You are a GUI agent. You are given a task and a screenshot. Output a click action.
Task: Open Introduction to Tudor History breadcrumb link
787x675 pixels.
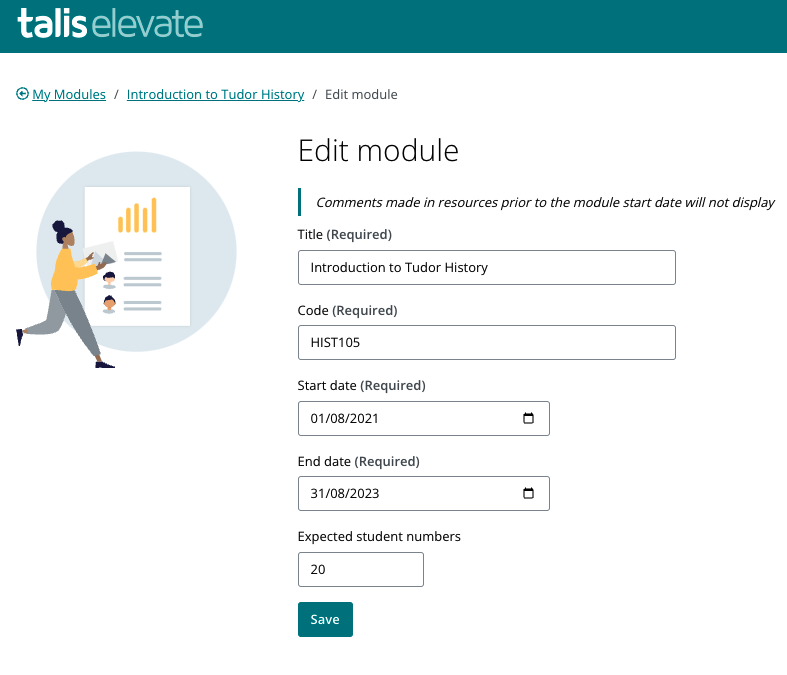tap(215, 94)
